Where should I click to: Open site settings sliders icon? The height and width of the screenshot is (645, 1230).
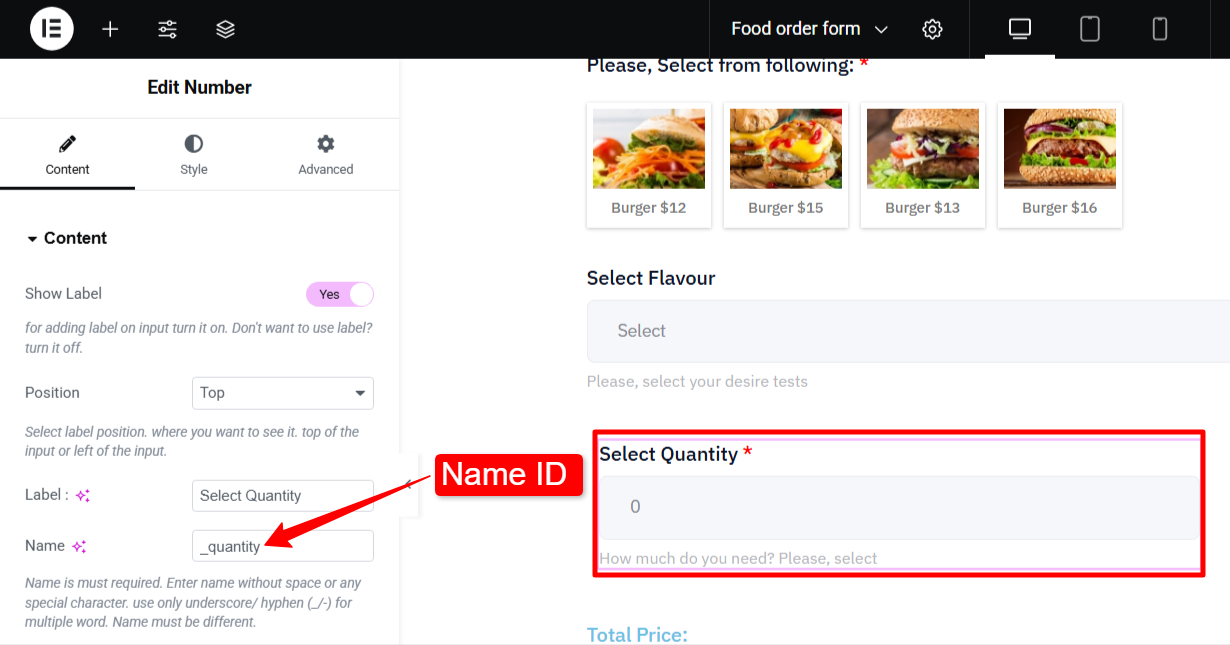point(168,29)
